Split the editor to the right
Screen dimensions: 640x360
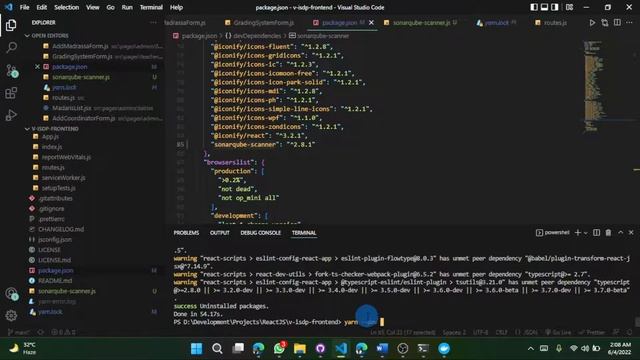coord(617,23)
